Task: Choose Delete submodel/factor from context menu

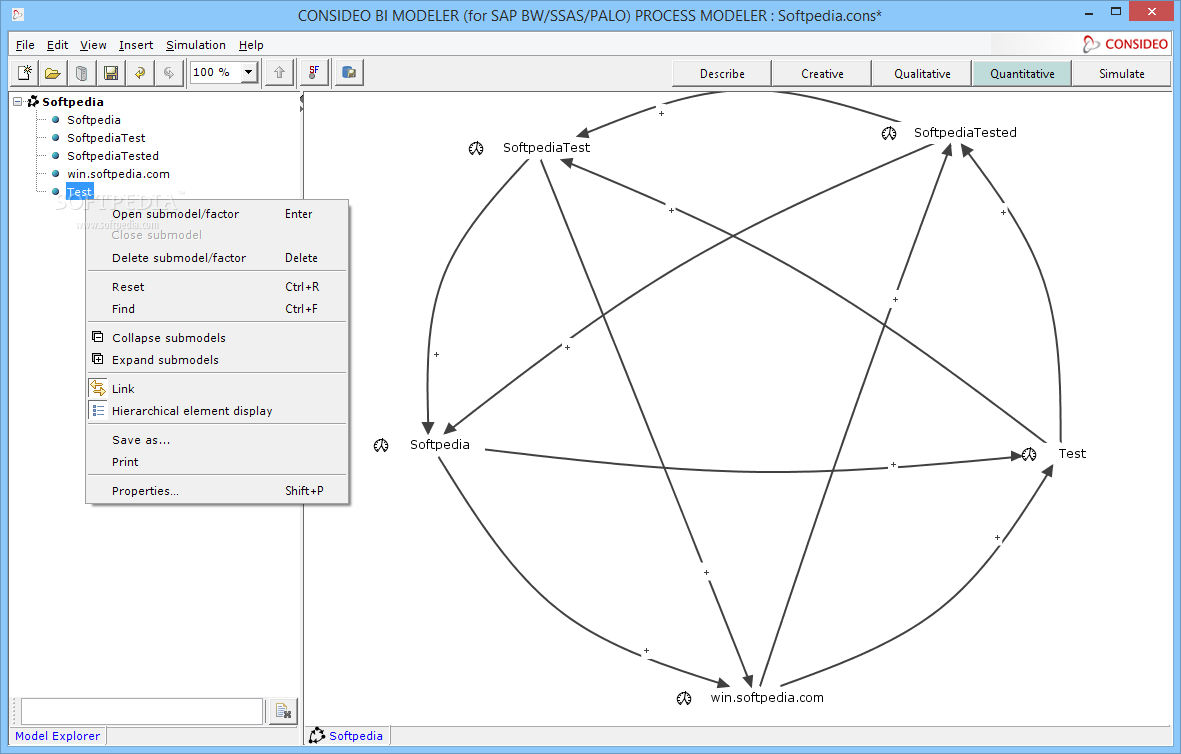Action: [217, 258]
